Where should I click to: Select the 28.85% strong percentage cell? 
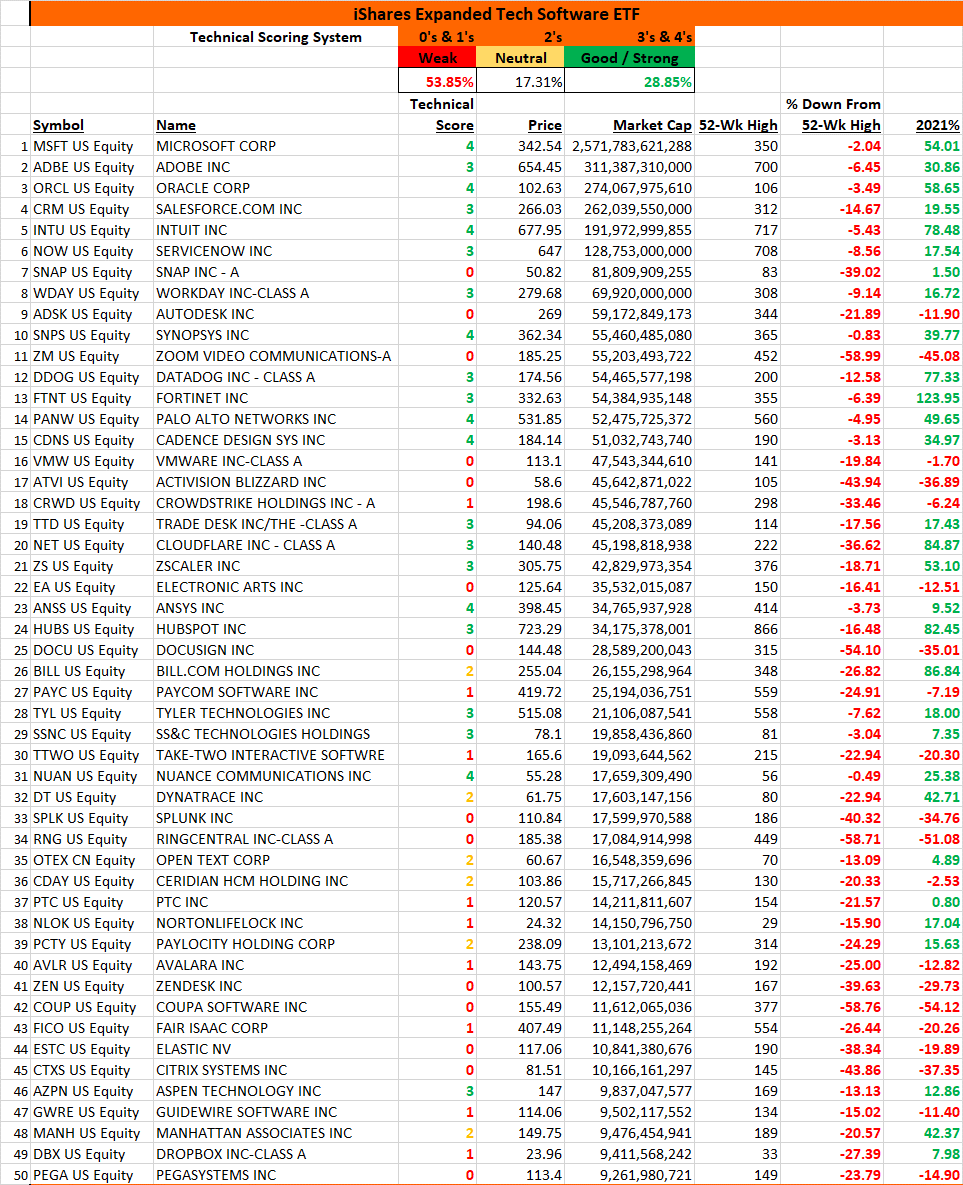(x=629, y=81)
